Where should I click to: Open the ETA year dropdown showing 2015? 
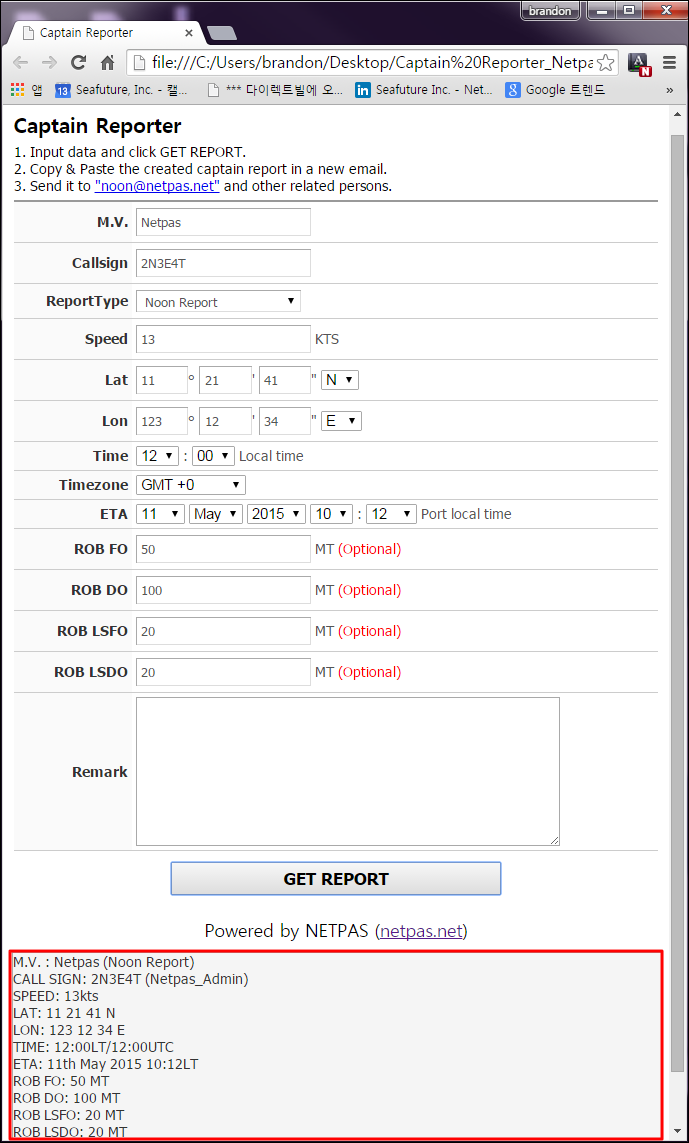click(276, 514)
